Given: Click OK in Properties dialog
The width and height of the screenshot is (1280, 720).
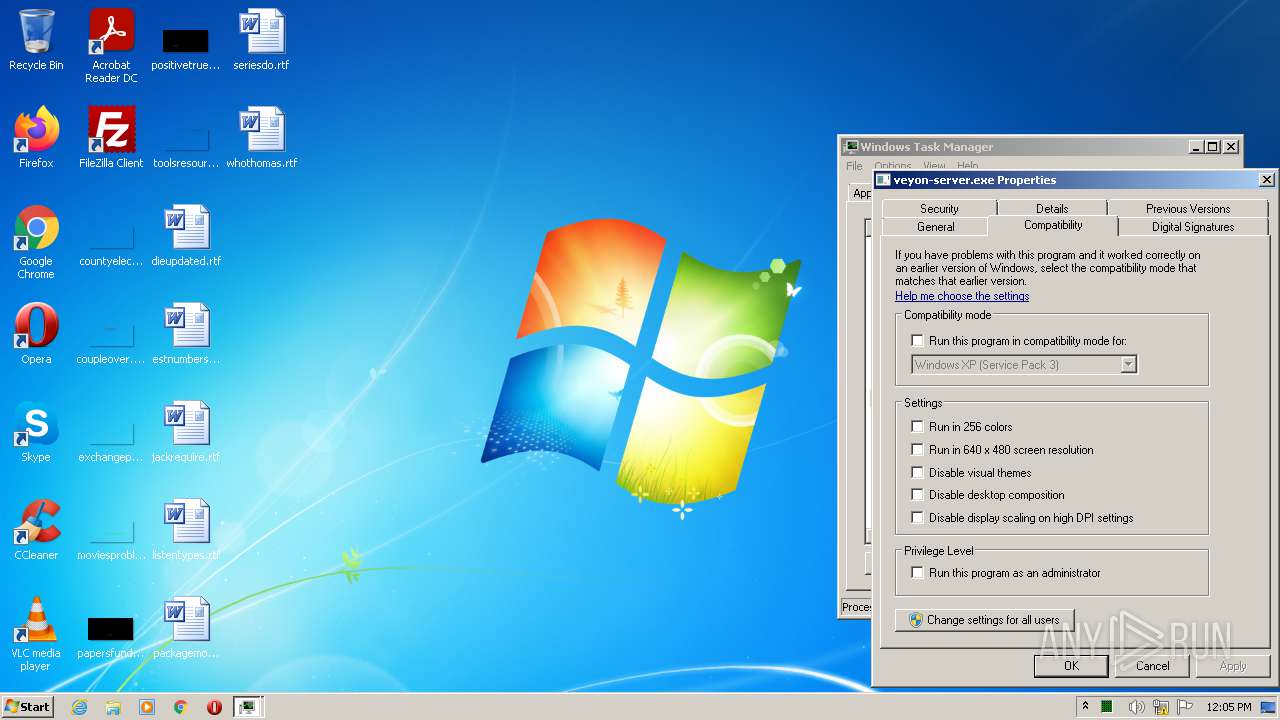Looking at the screenshot, I should tap(1071, 666).
